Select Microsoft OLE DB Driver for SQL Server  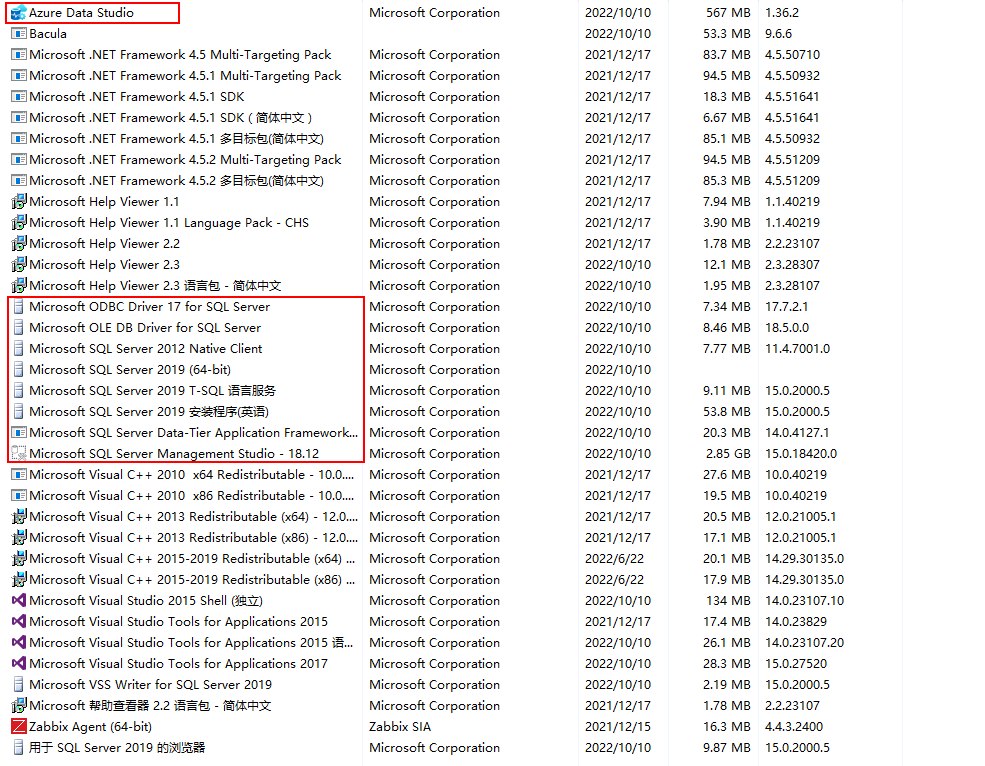coord(145,327)
